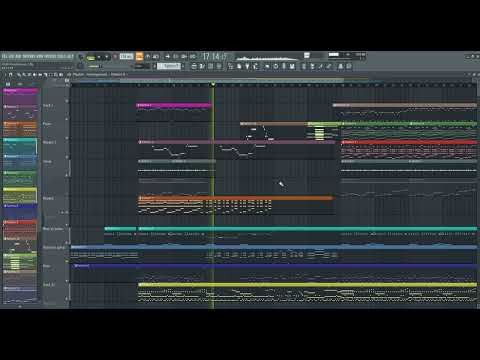Open the HELP menu

click(x=69, y=56)
